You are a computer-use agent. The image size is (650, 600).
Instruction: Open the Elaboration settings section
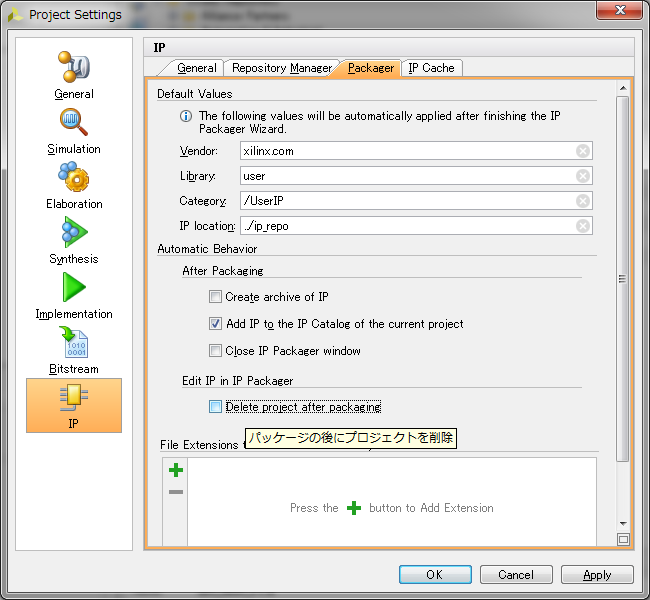[x=74, y=185]
